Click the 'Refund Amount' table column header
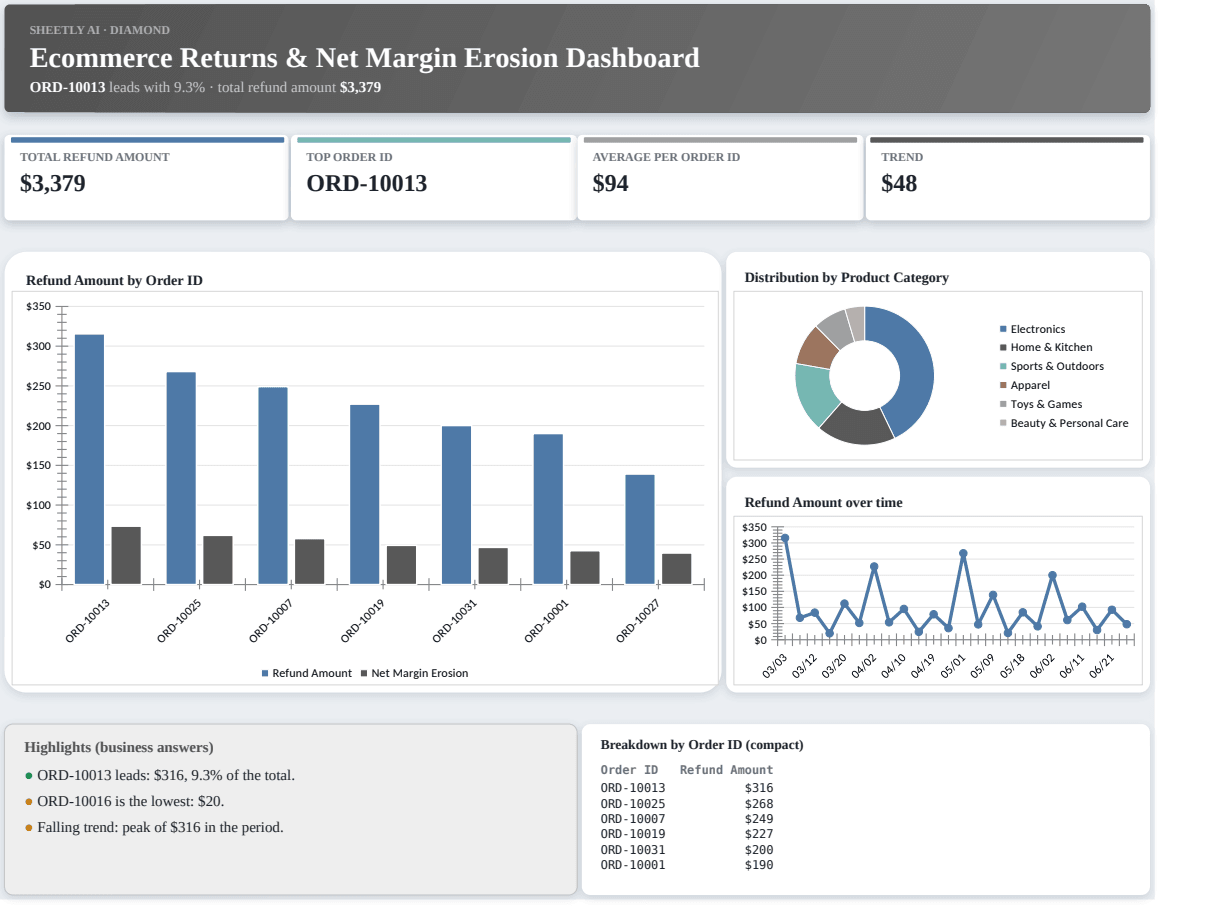 tap(727, 770)
